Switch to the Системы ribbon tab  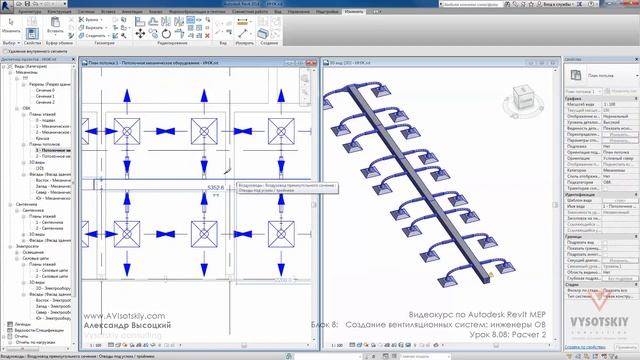click(86, 12)
